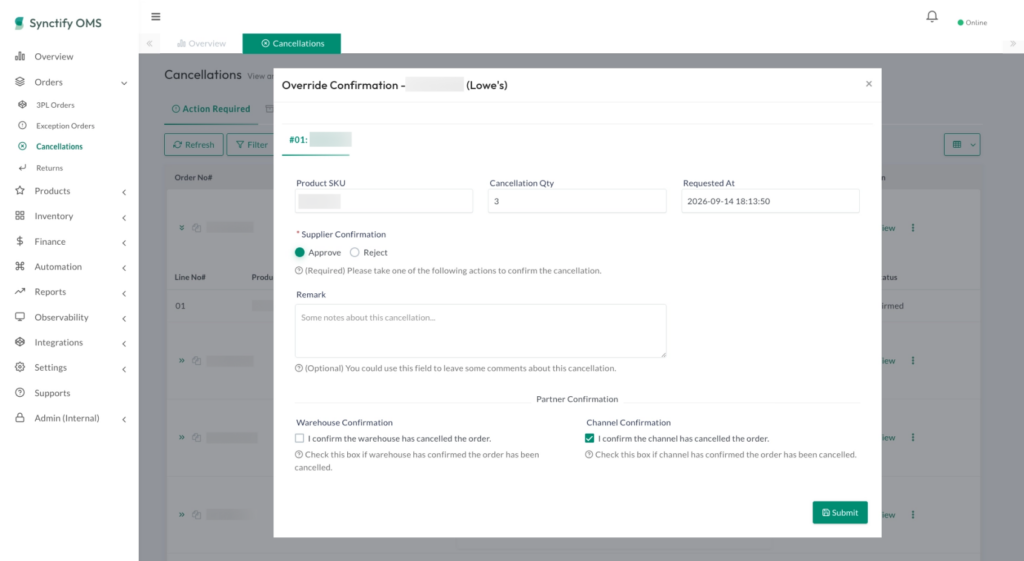Viewport: 1024px width, 561px height.
Task: Expand the Reports sidebar section
Action: pyautogui.click(x=124, y=293)
